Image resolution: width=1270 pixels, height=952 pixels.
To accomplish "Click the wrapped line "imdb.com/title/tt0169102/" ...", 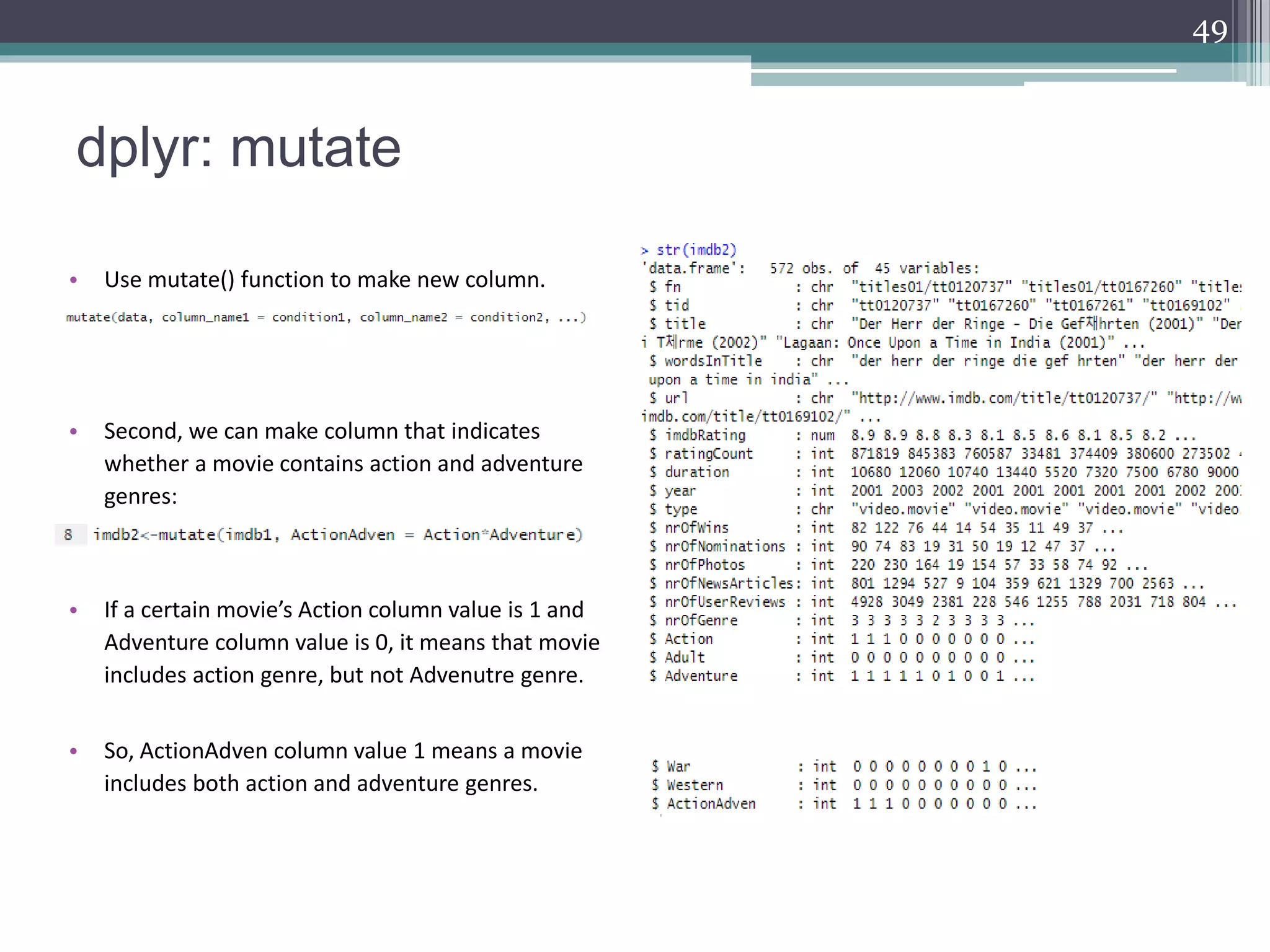I will click(761, 416).
